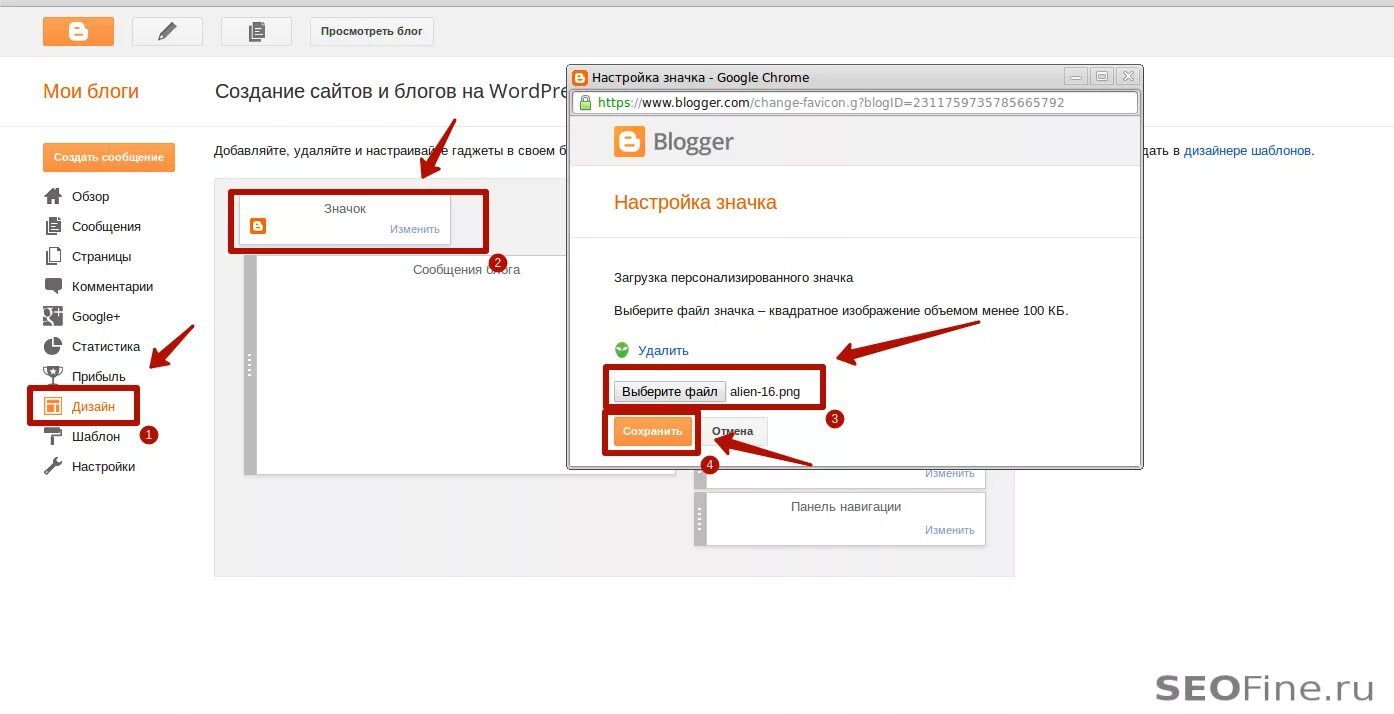Click Изменить in the Значок gadget

click(x=415, y=229)
